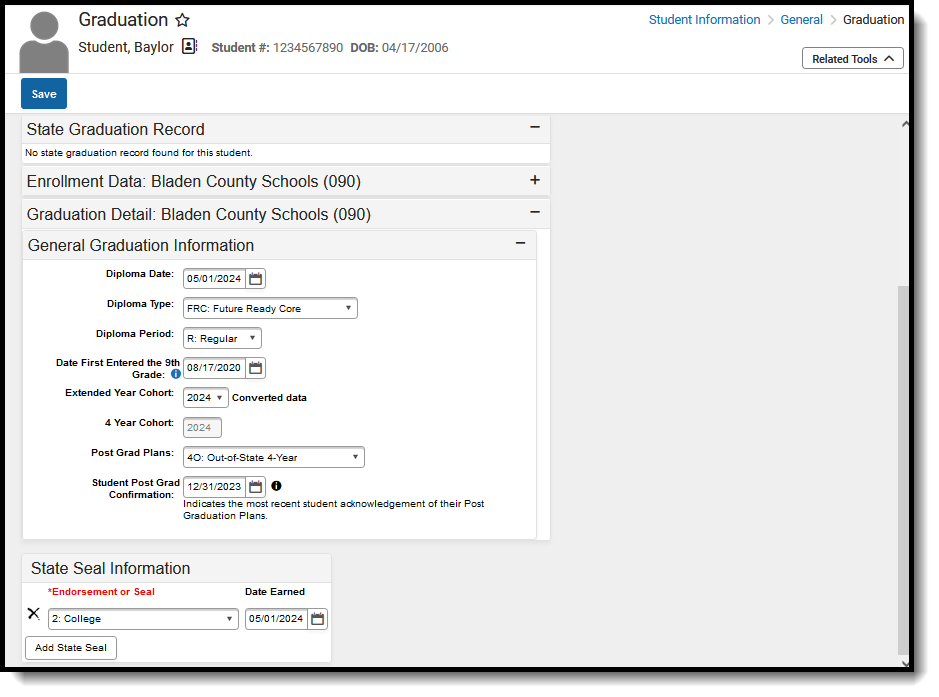Go to Student Information breadcrumb

click(704, 20)
